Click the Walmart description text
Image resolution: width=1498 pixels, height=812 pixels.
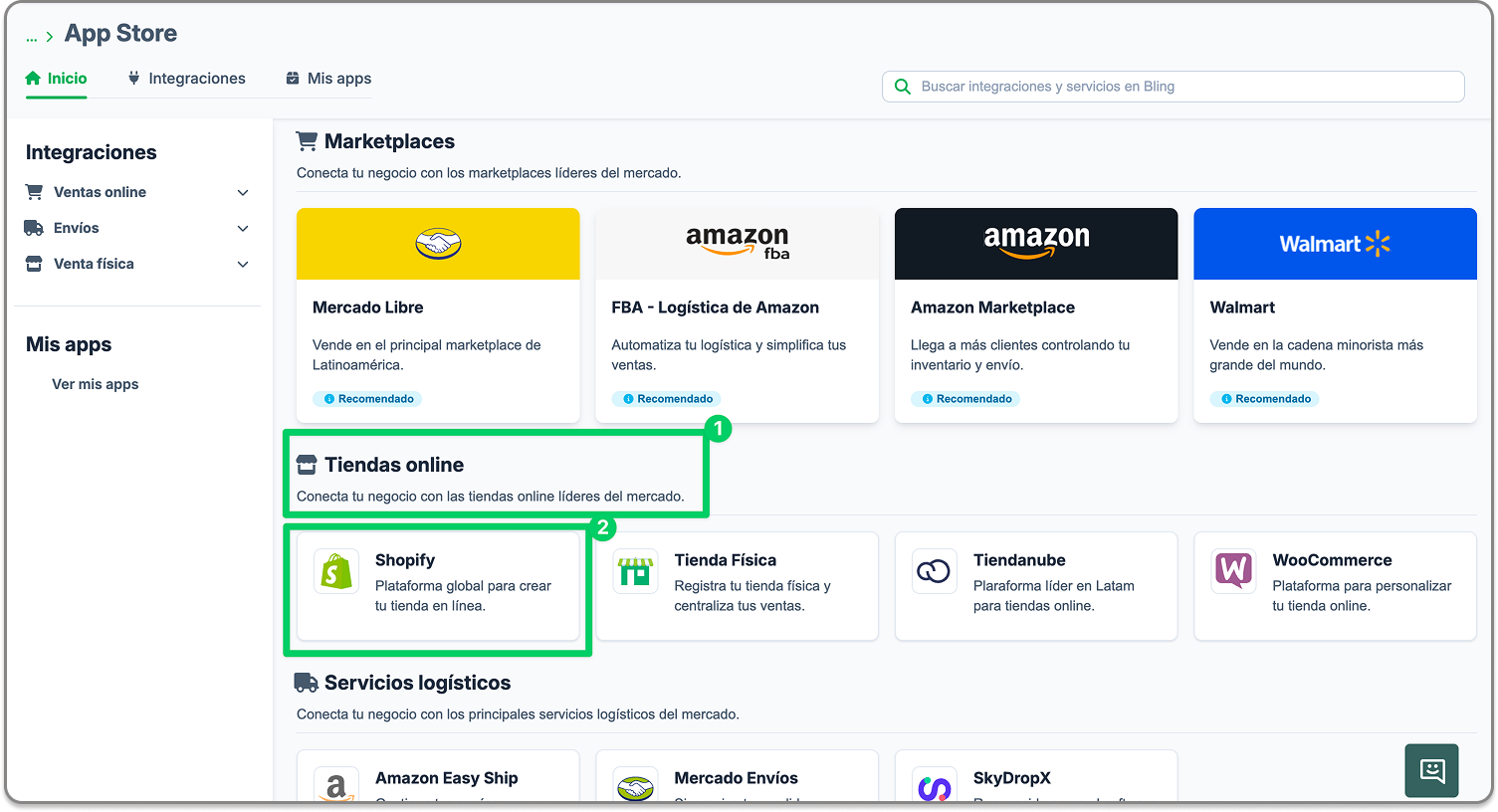(1317, 355)
